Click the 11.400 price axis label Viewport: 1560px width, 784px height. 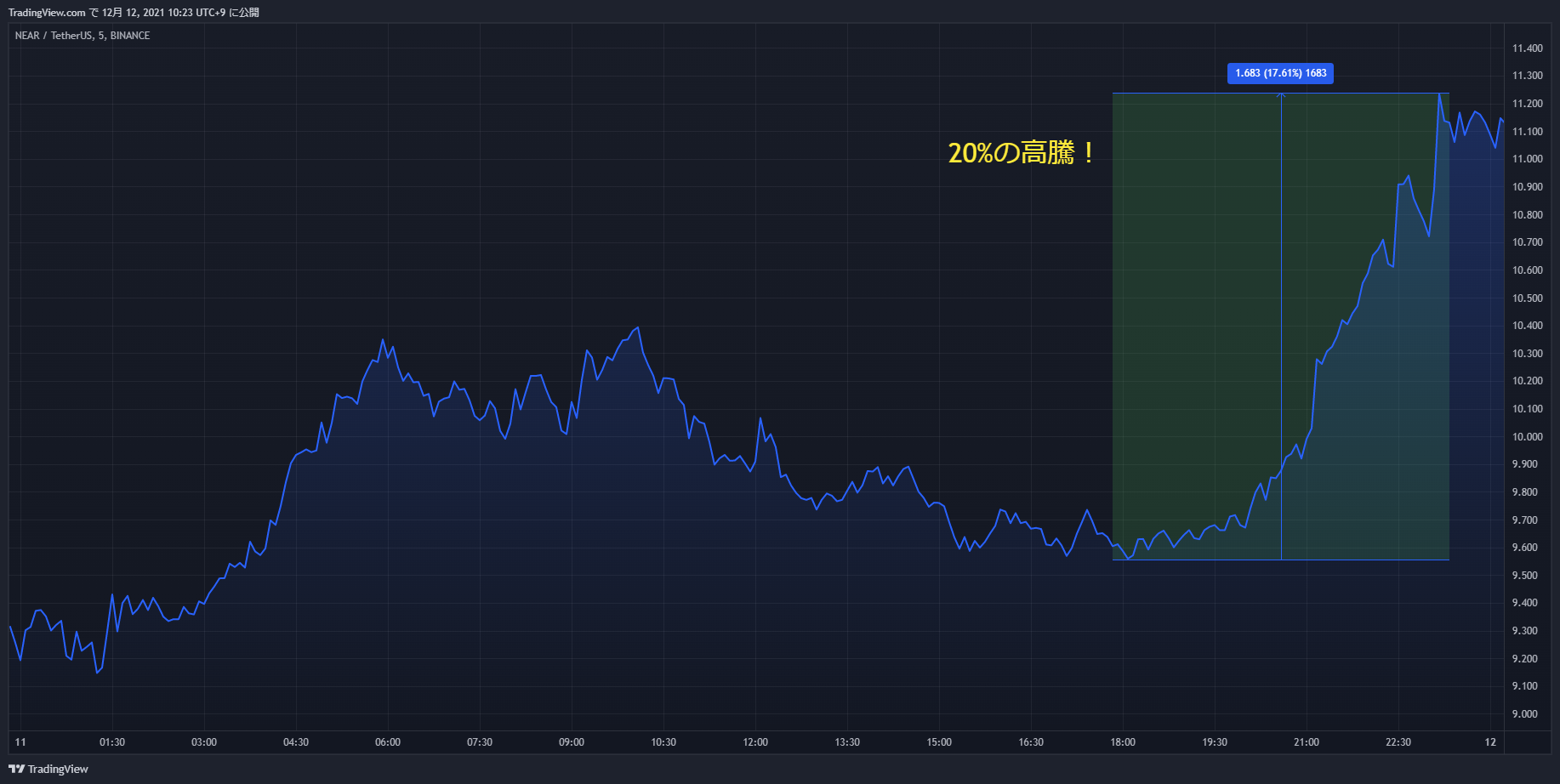pos(1527,48)
